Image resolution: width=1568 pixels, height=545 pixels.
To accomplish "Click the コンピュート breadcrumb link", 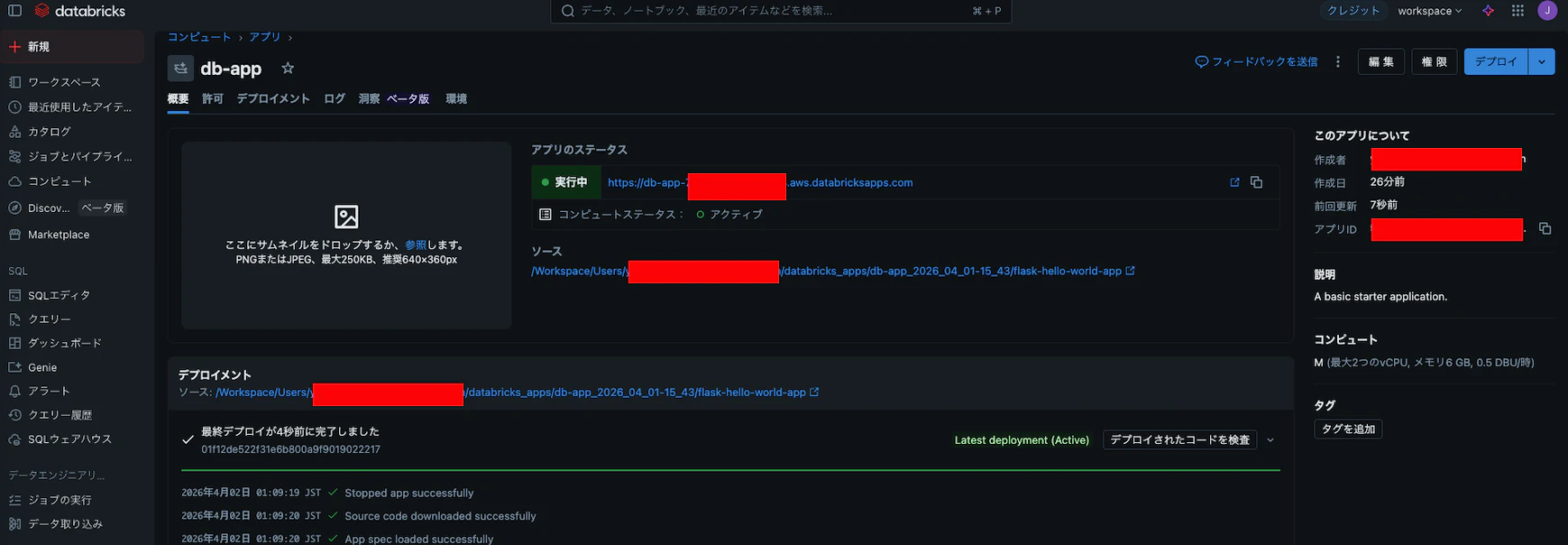I will click(199, 37).
